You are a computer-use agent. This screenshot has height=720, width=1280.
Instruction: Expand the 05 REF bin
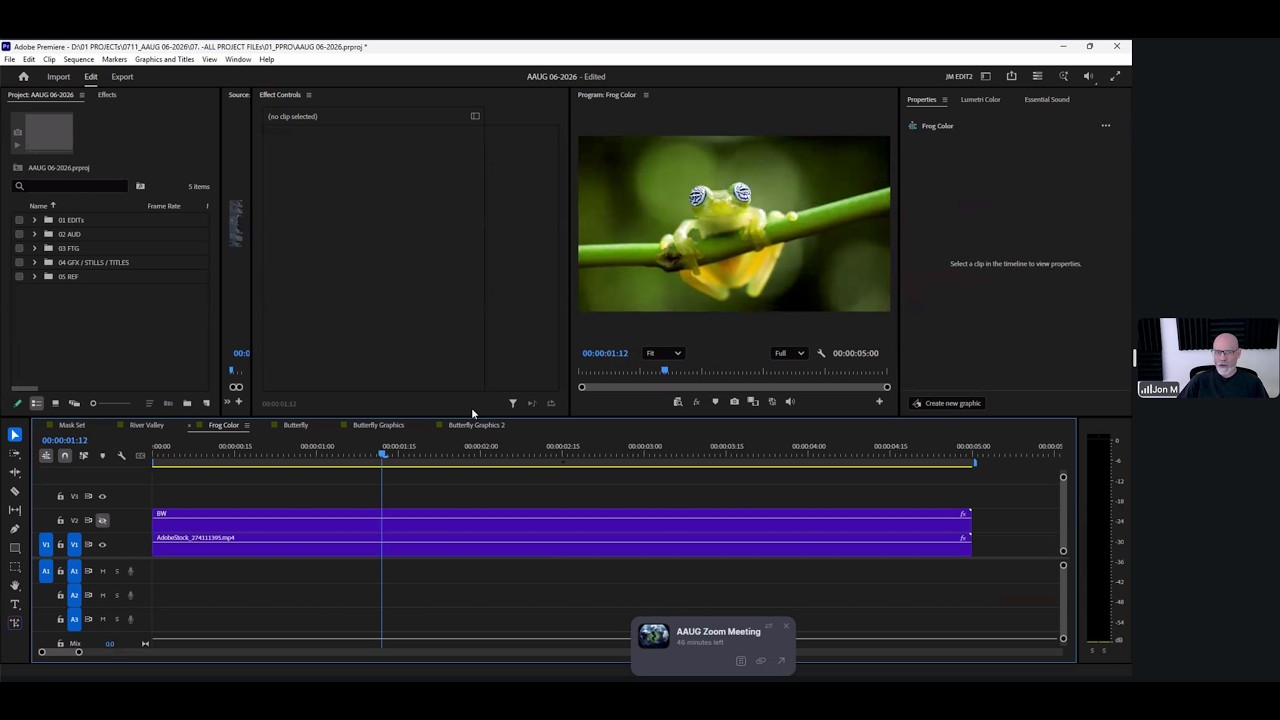click(35, 276)
